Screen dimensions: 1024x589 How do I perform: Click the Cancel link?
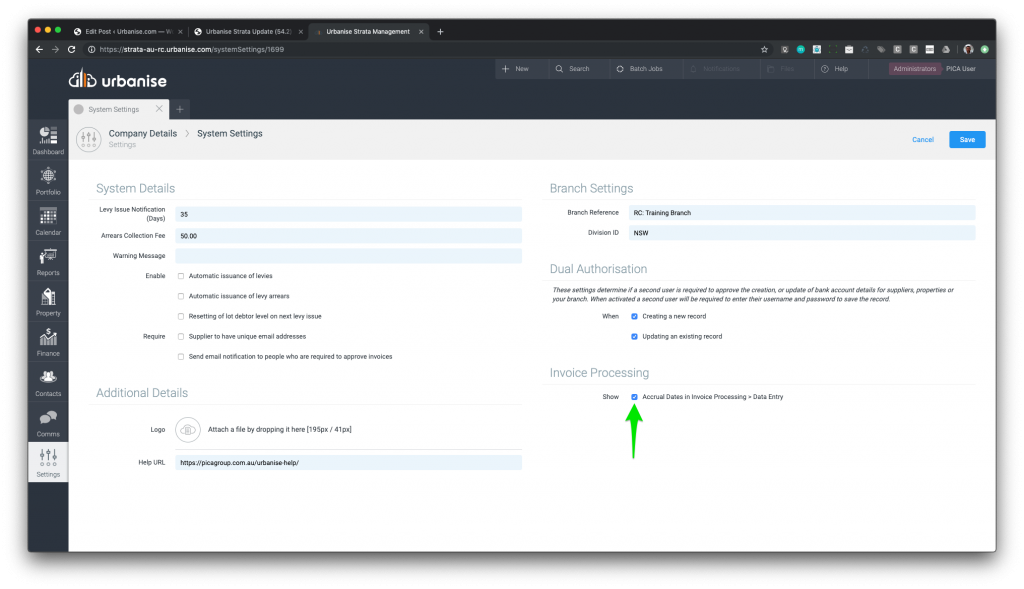[x=922, y=140]
